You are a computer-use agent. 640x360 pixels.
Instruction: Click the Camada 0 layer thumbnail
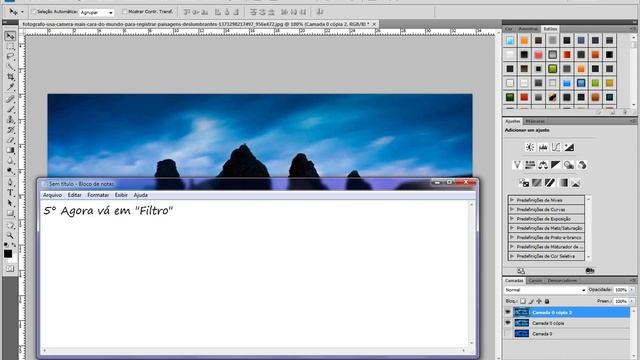[x=522, y=333]
